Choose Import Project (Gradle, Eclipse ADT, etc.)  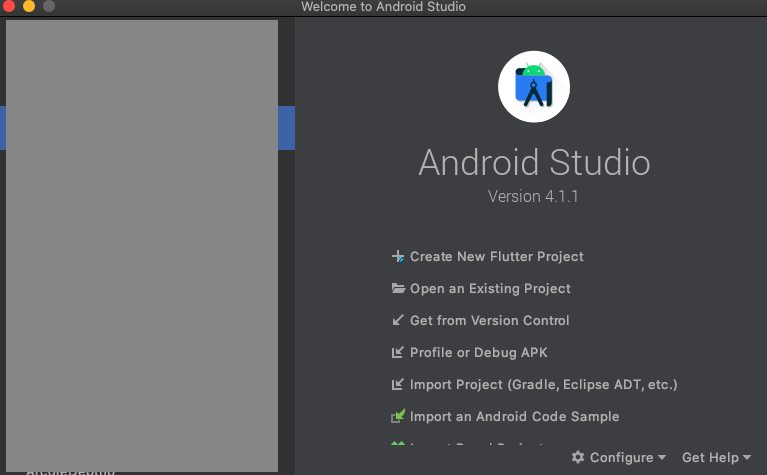tap(543, 385)
